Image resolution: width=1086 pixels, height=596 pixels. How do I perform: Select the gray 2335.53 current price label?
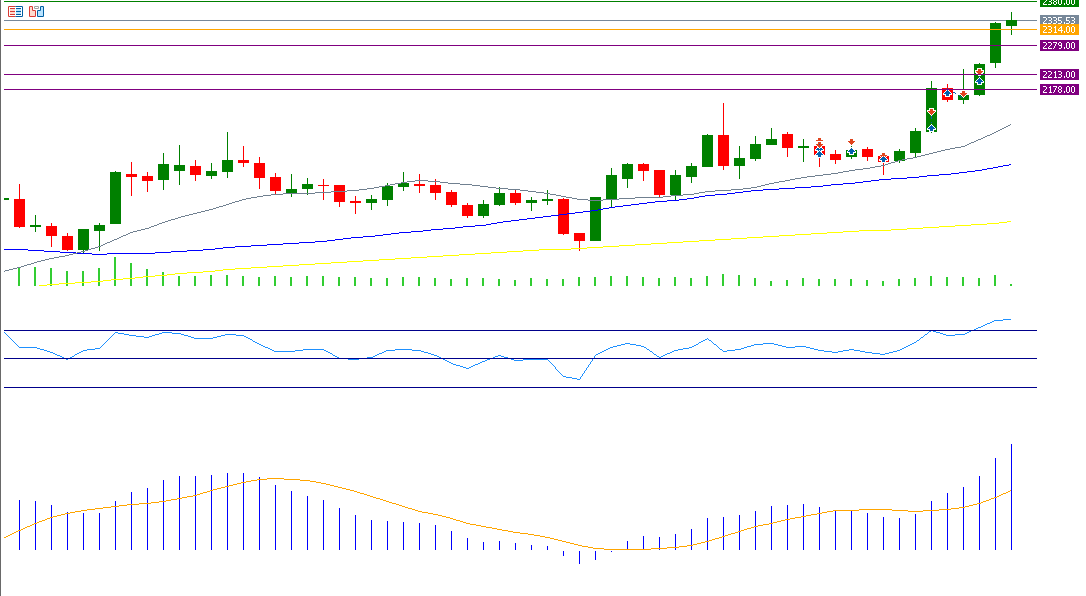click(1058, 20)
